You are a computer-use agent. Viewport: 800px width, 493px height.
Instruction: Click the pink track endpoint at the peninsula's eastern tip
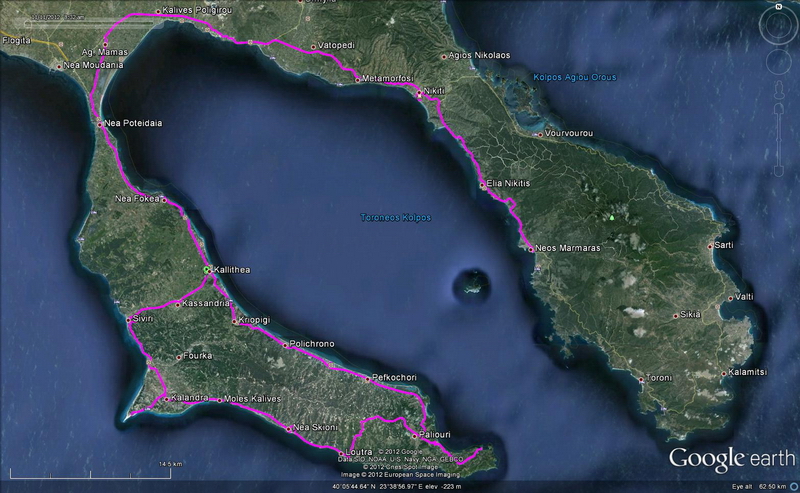click(x=481, y=449)
